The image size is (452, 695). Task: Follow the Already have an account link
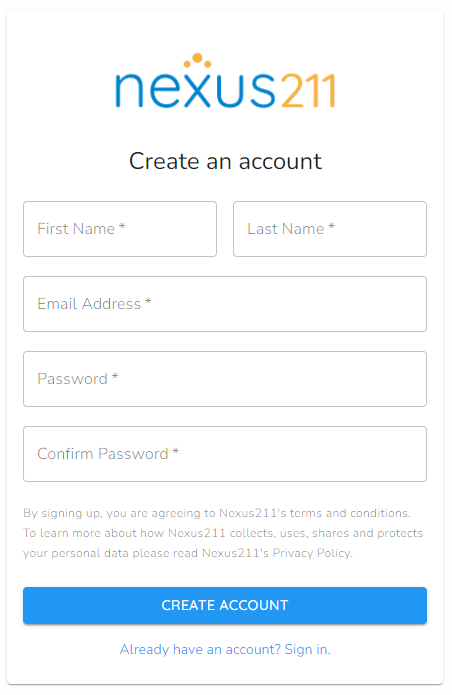[x=225, y=649]
